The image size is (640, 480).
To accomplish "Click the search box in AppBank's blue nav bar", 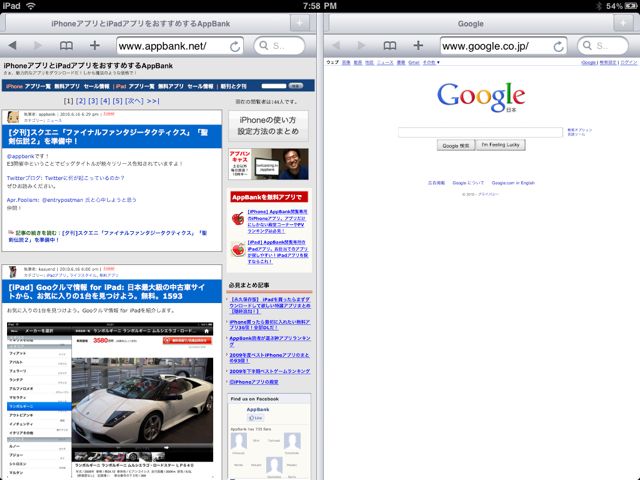I will tap(273, 86).
